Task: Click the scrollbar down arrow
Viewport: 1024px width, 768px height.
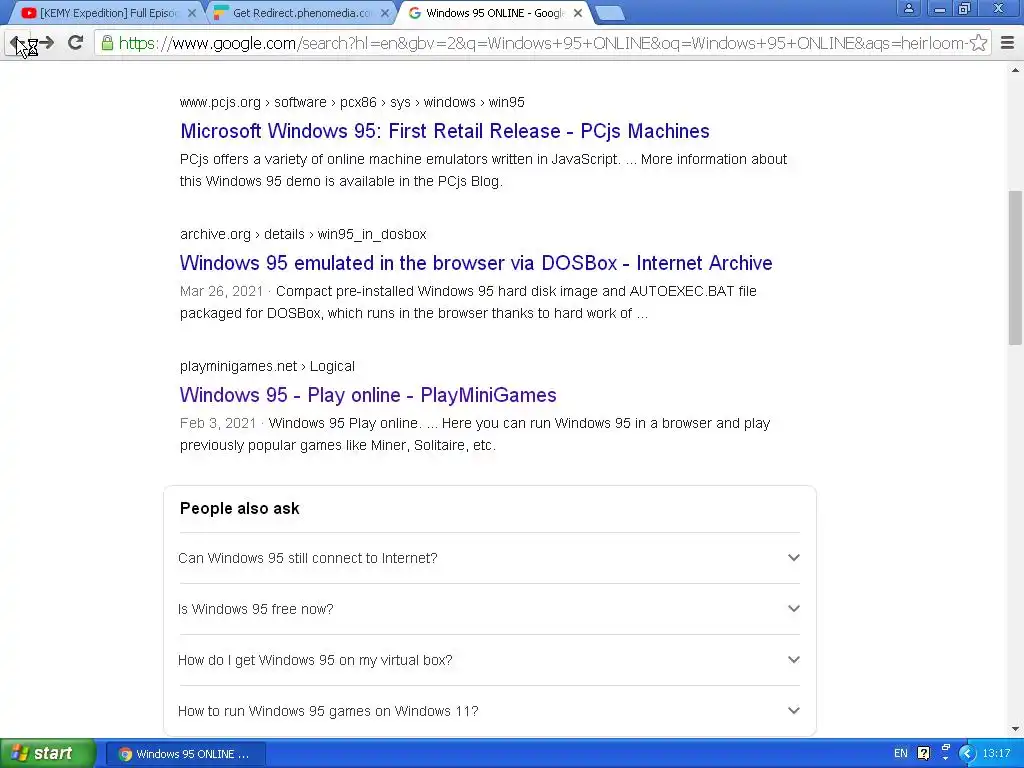Action: tap(1015, 729)
